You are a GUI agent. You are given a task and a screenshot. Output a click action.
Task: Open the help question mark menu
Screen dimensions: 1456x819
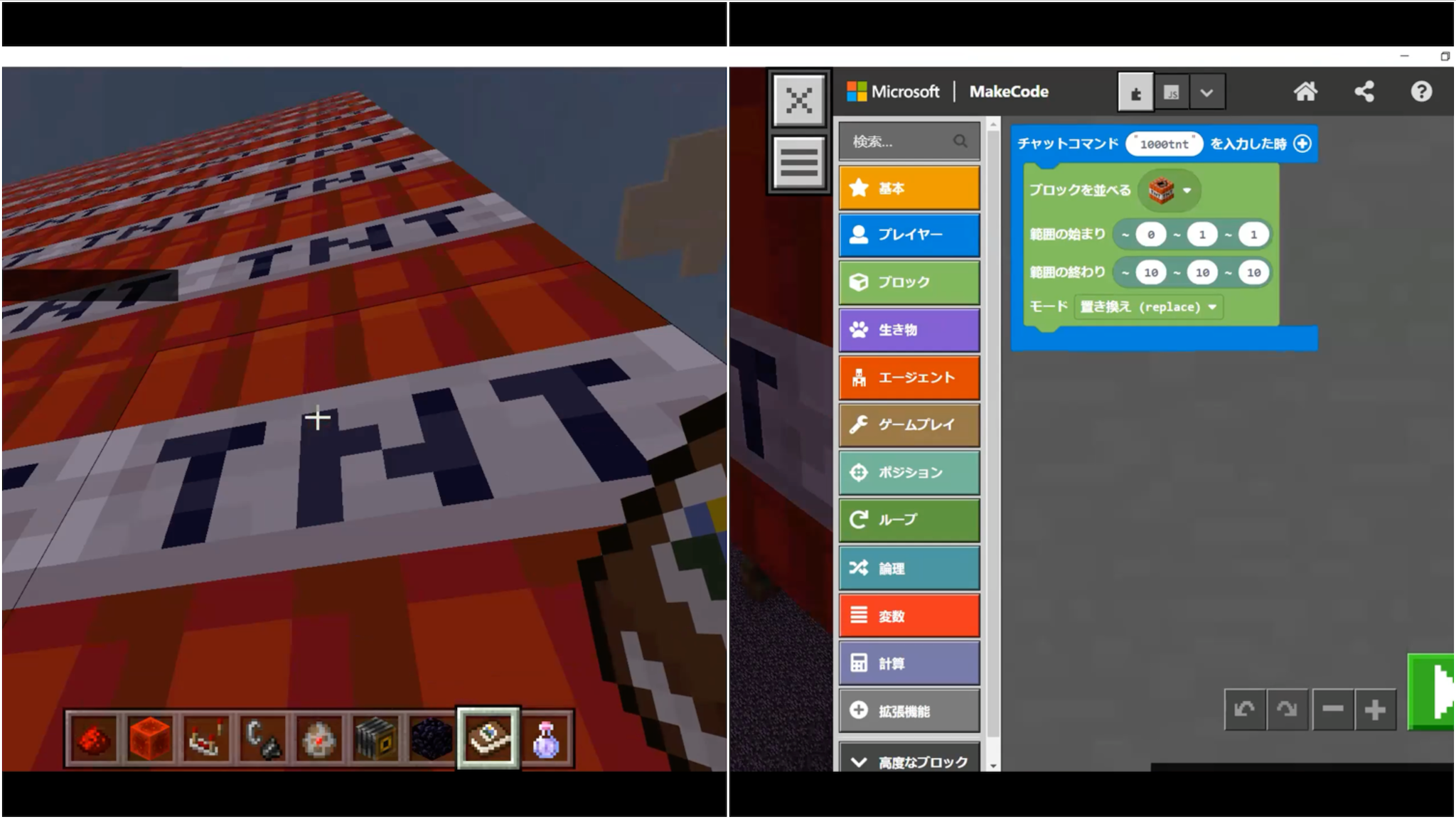(x=1421, y=92)
